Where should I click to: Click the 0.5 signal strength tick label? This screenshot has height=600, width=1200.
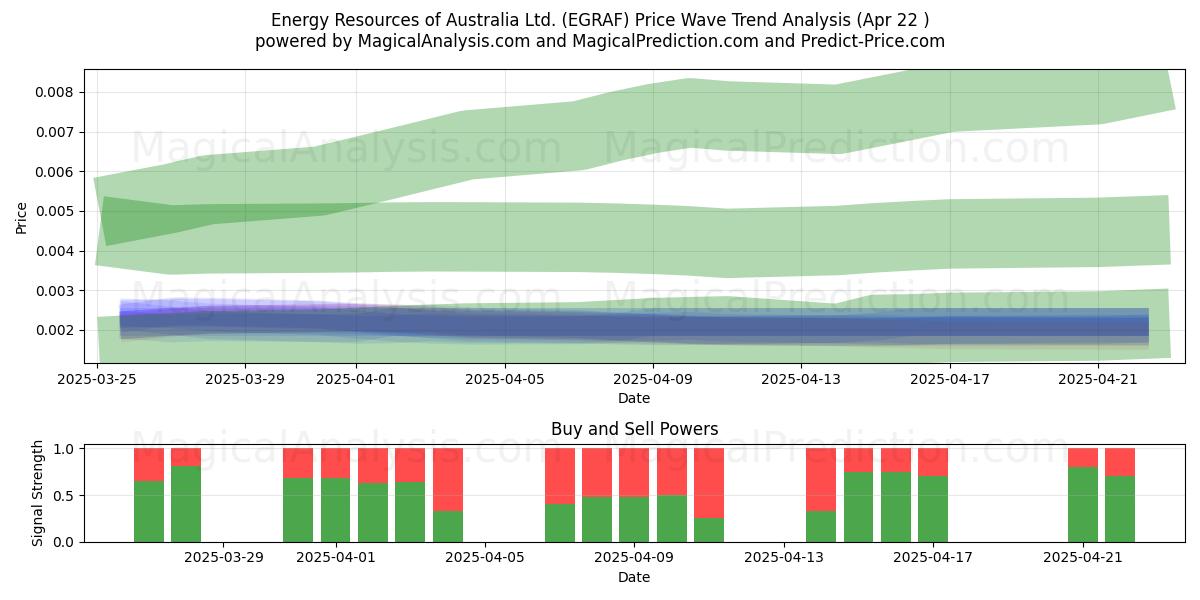[63, 496]
